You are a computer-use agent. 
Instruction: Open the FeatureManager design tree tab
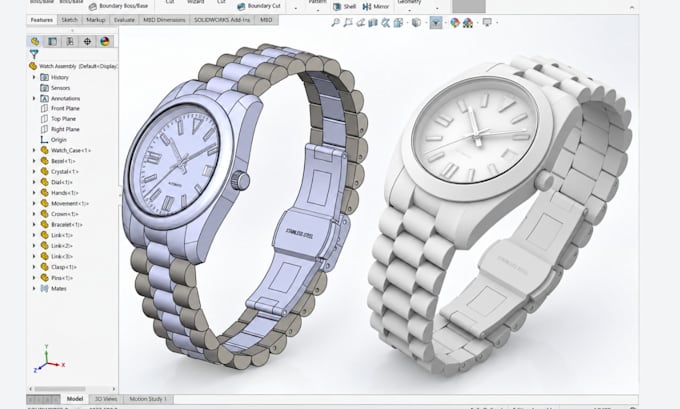point(35,41)
